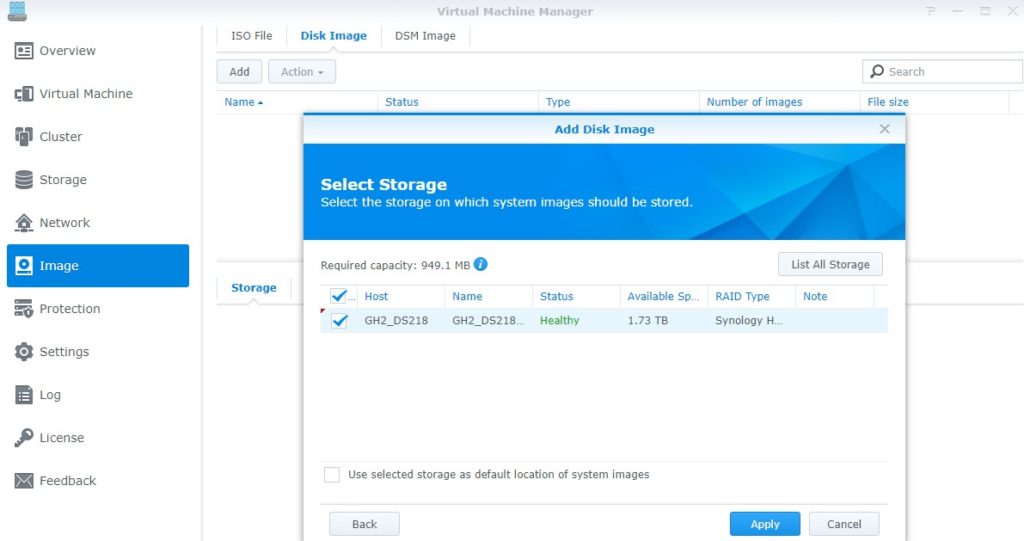
Task: Click the Settings gear icon
Action: [24, 352]
